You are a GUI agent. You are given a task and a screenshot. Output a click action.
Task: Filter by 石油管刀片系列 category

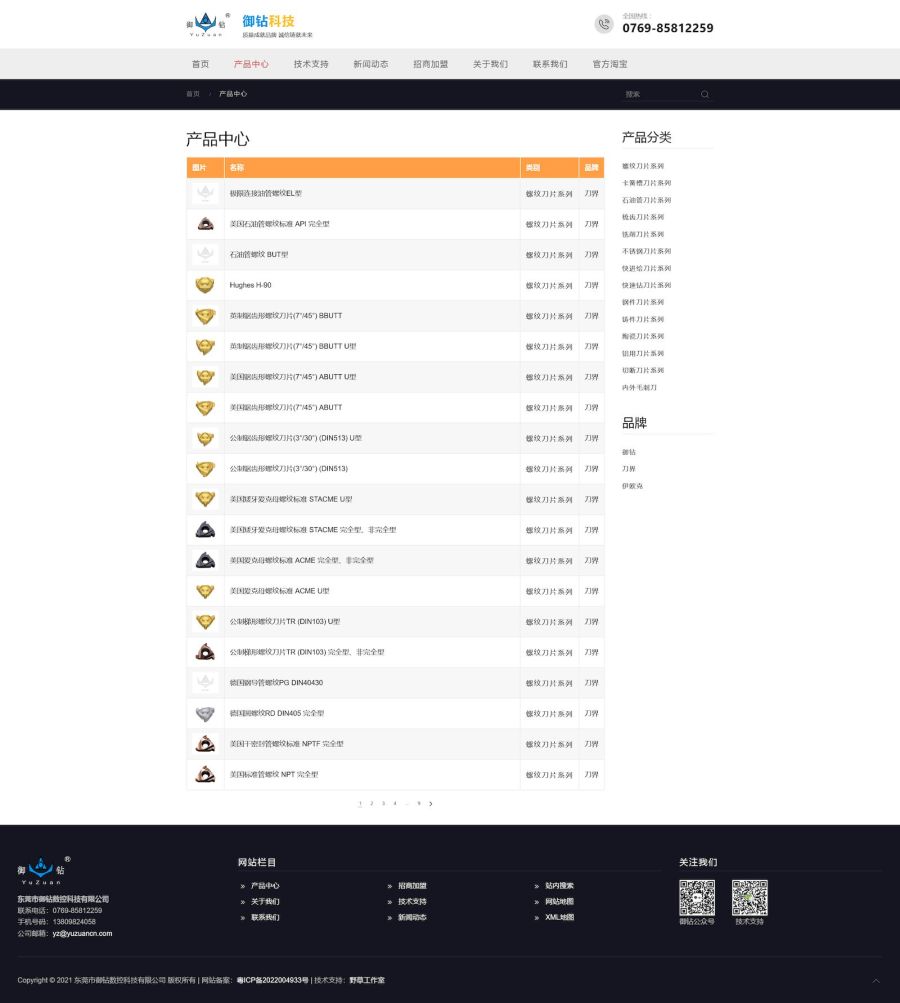(x=646, y=200)
